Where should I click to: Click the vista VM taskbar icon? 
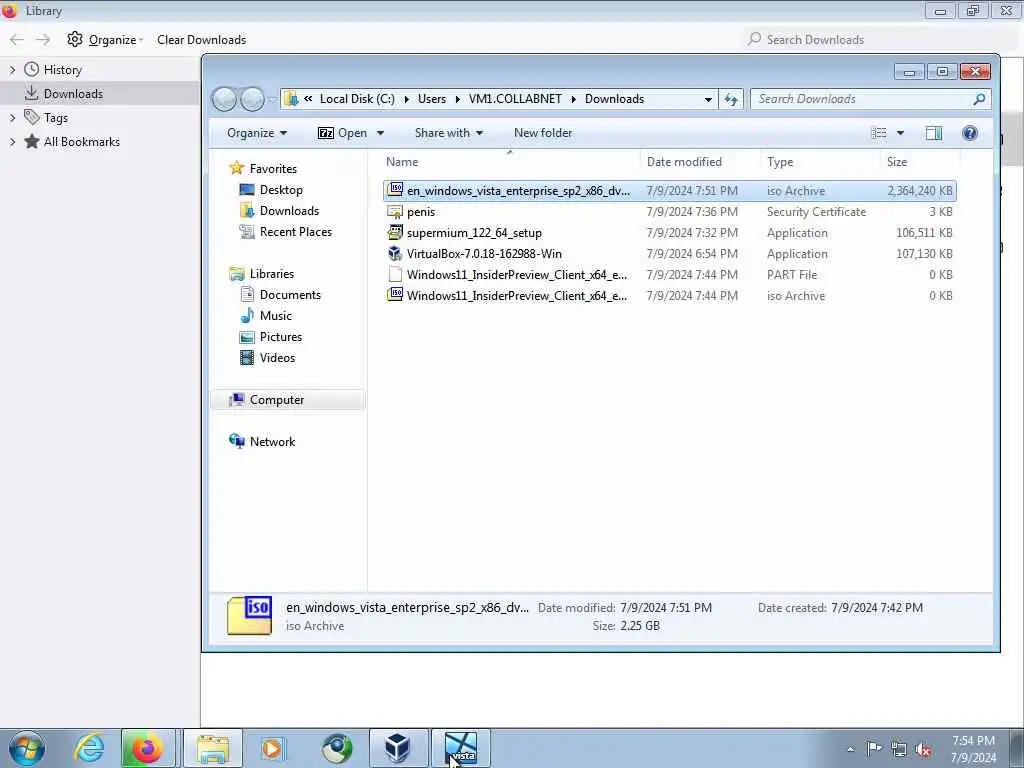(461, 748)
